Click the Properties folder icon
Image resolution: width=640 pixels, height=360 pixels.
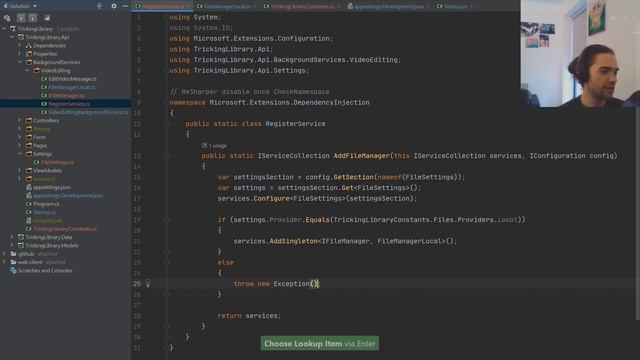pos(29,54)
